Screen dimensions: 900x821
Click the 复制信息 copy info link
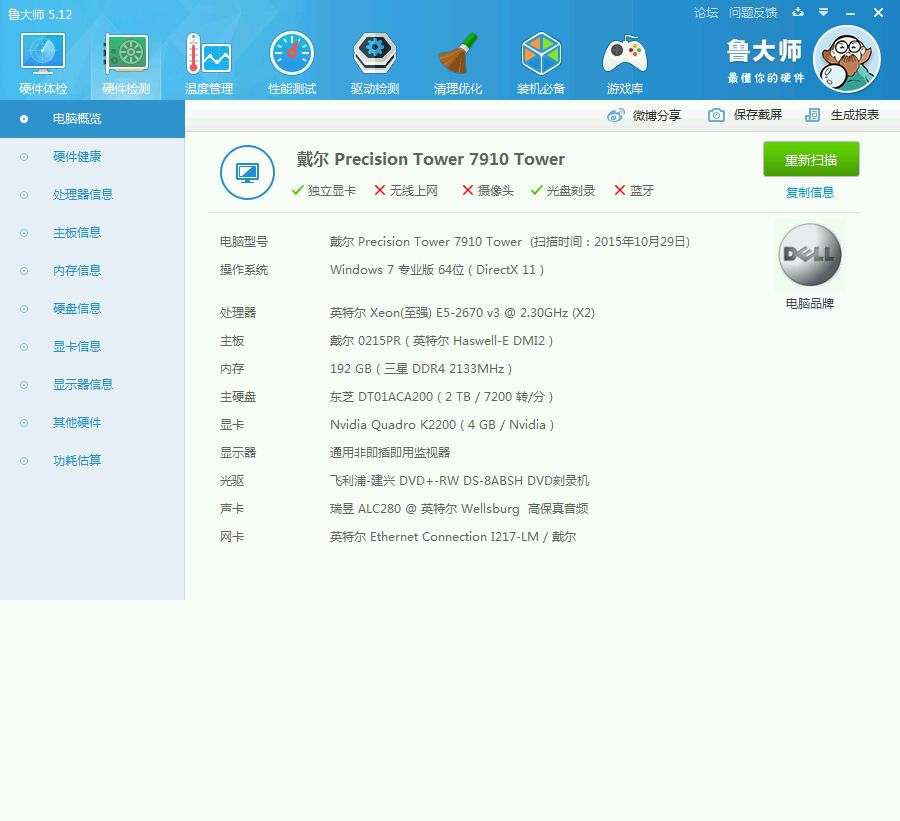point(810,192)
